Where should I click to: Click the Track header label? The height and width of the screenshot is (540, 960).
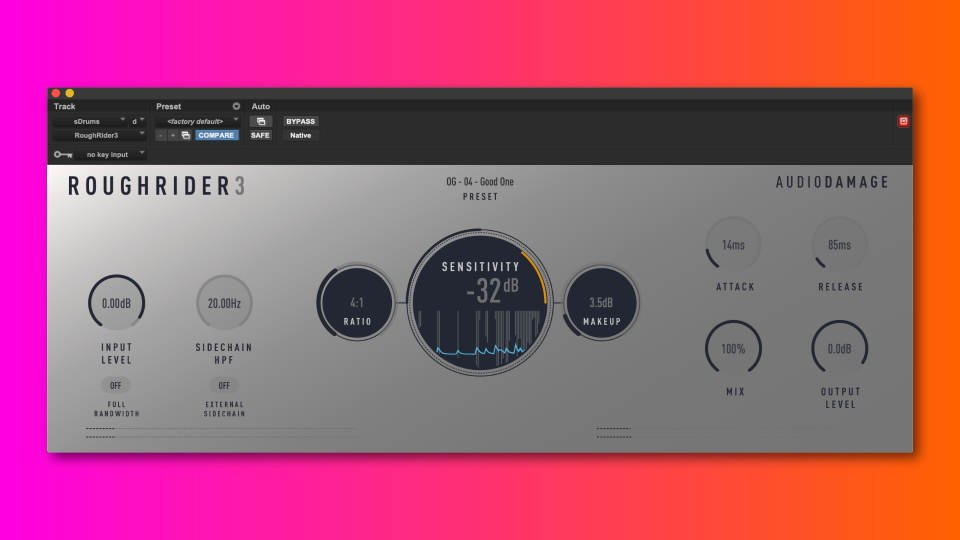(64, 107)
